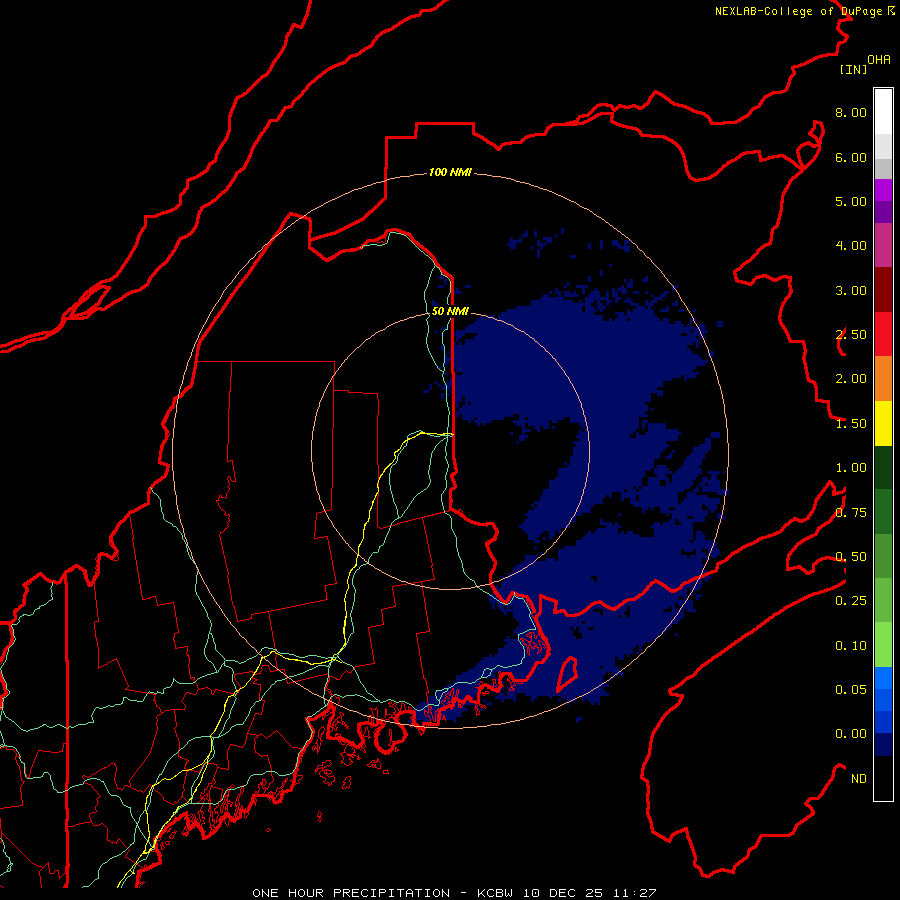Click the [IN] units label
Image resolution: width=900 pixels, height=900 pixels.
(x=853, y=69)
